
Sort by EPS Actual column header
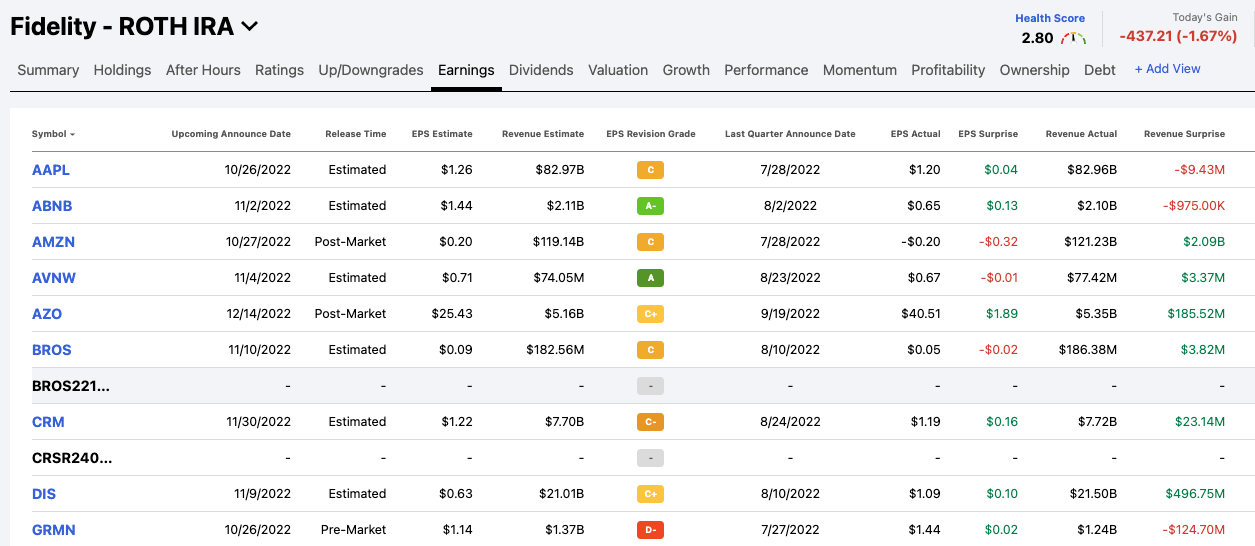[915, 134]
